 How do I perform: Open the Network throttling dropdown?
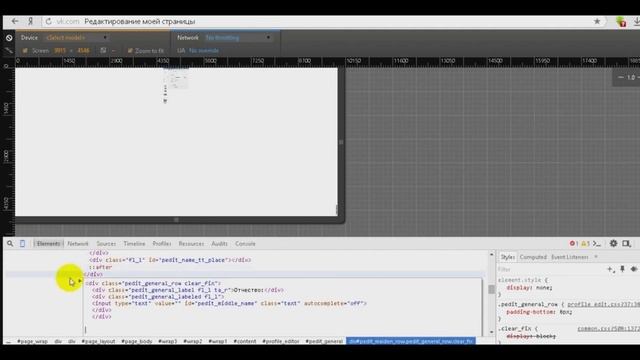coord(238,38)
